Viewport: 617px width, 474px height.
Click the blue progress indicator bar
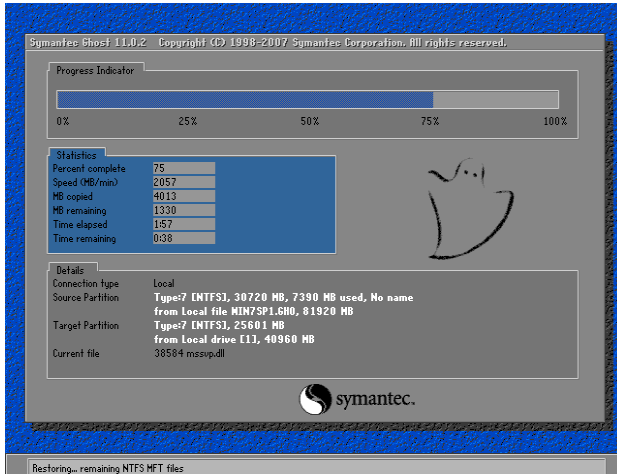[245, 99]
